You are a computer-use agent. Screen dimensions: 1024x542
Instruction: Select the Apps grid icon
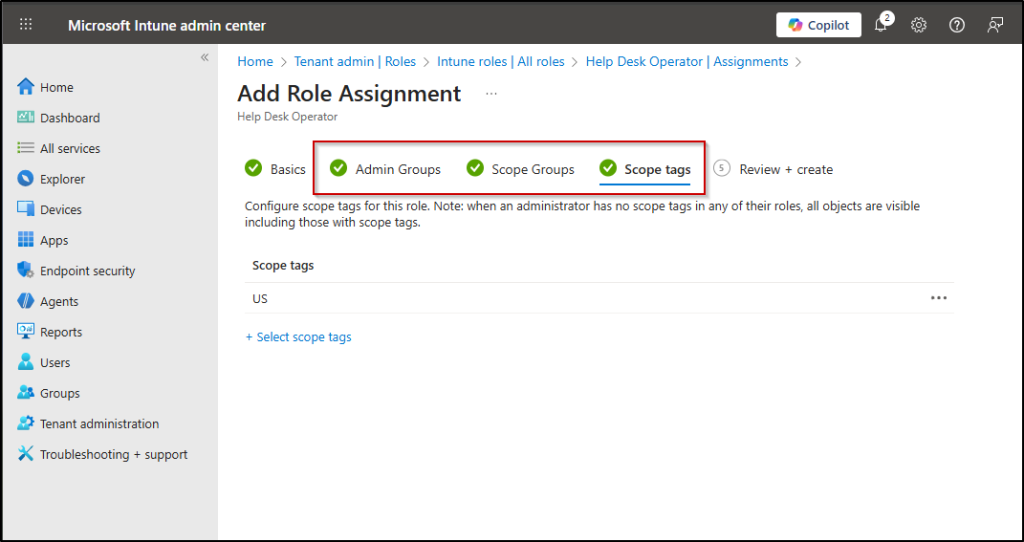(x=26, y=240)
